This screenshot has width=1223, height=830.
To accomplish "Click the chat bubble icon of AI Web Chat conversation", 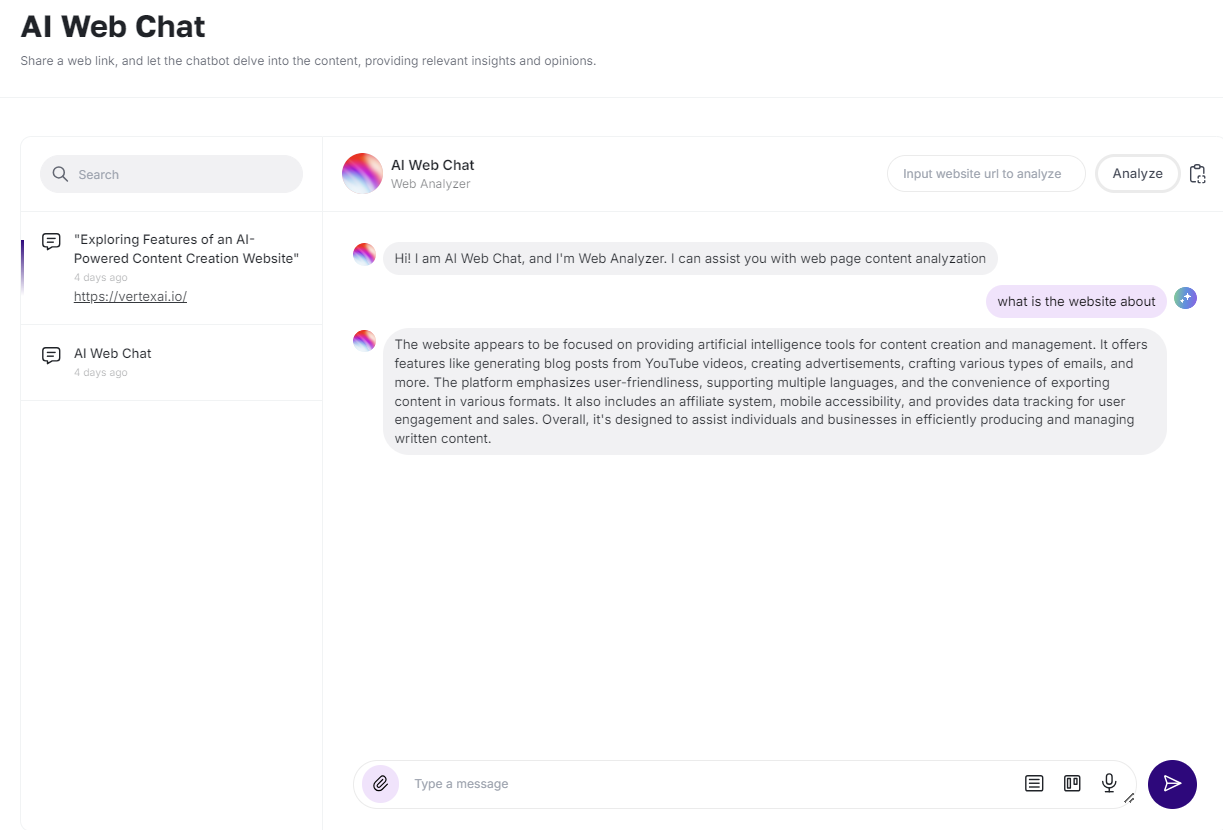I will (x=50, y=353).
